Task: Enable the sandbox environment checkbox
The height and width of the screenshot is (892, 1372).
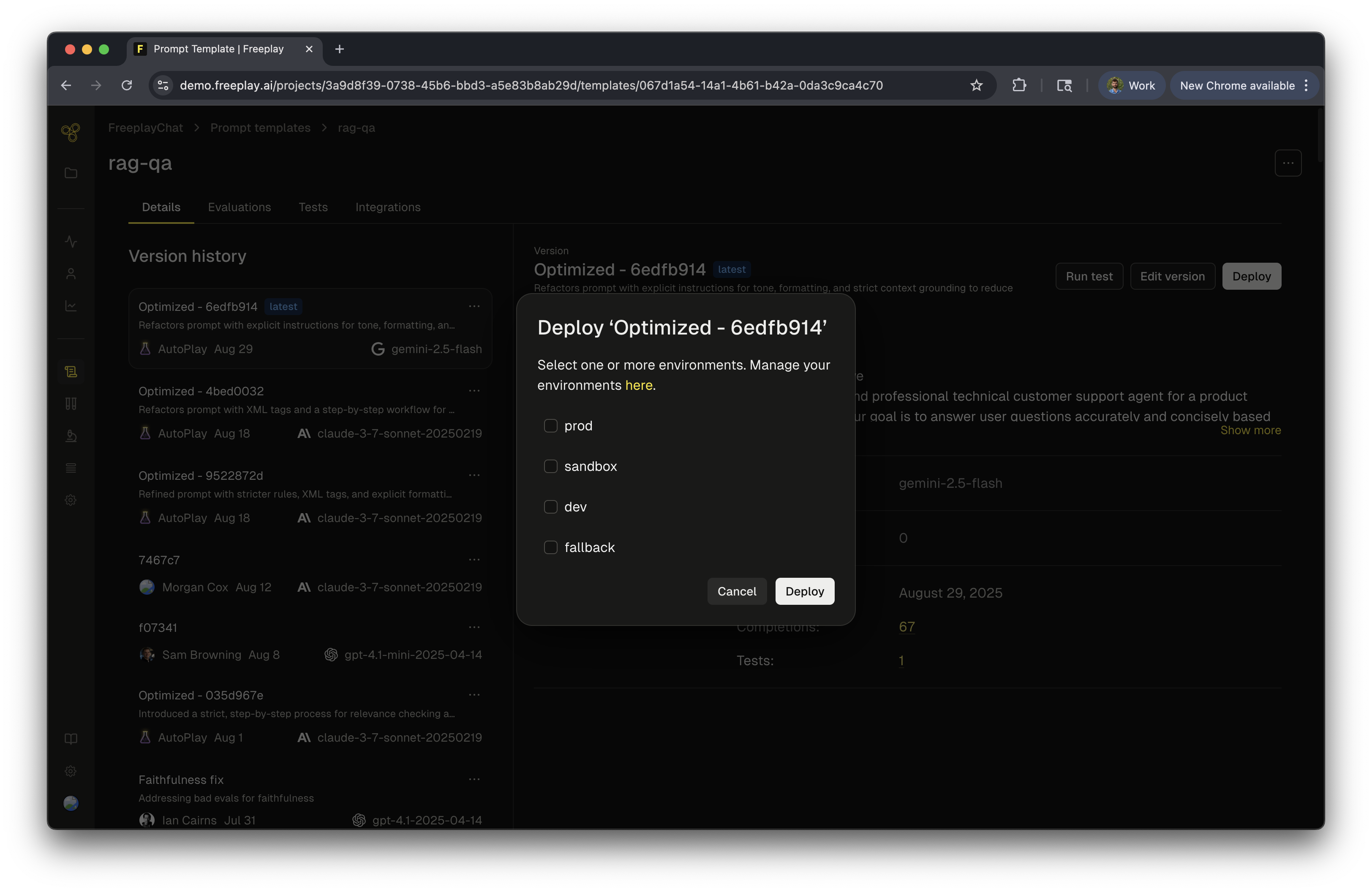Action: 550,466
